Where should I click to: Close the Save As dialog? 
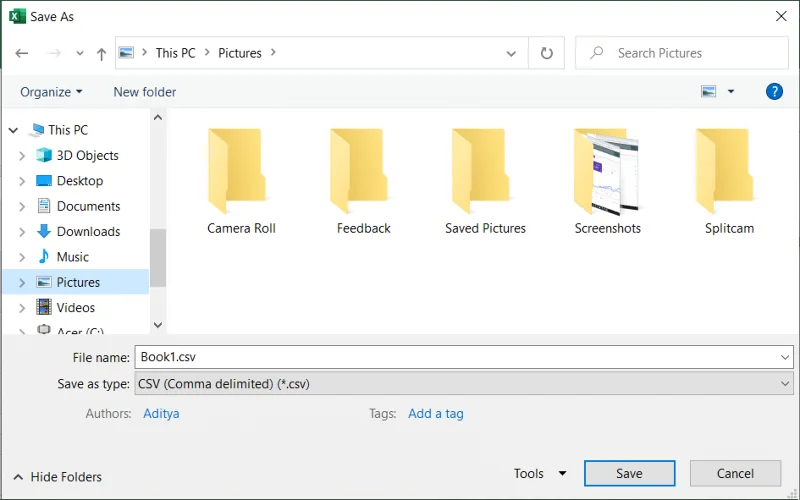(x=781, y=16)
